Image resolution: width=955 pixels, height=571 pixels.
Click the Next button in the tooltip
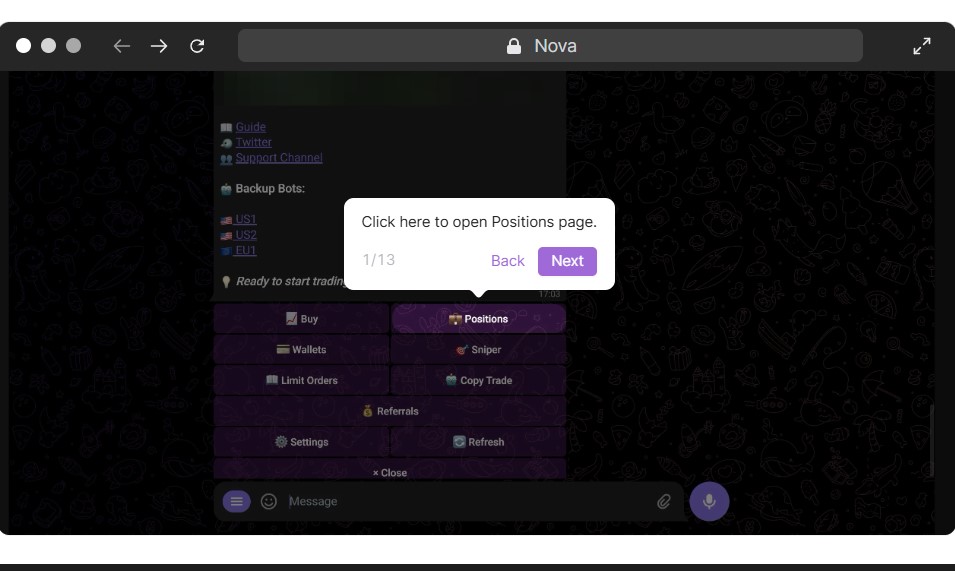click(567, 261)
